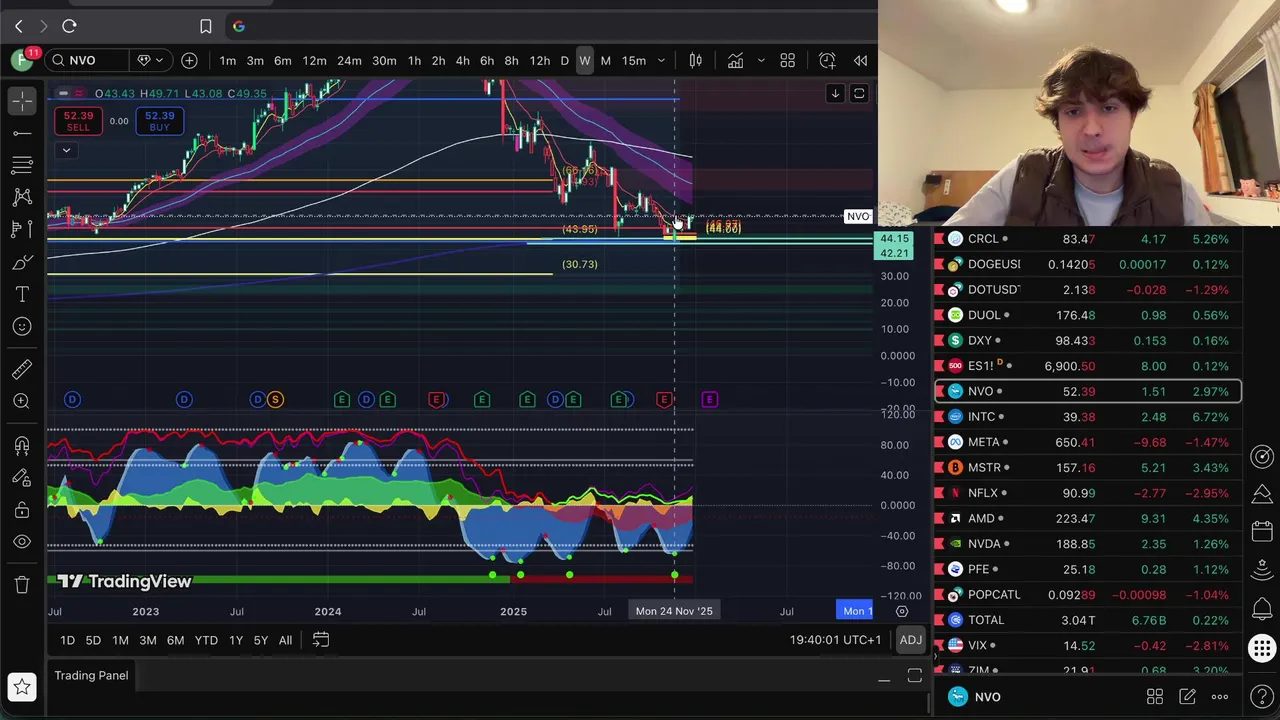Add a symbol to compare
The image size is (1280, 720).
click(189, 61)
